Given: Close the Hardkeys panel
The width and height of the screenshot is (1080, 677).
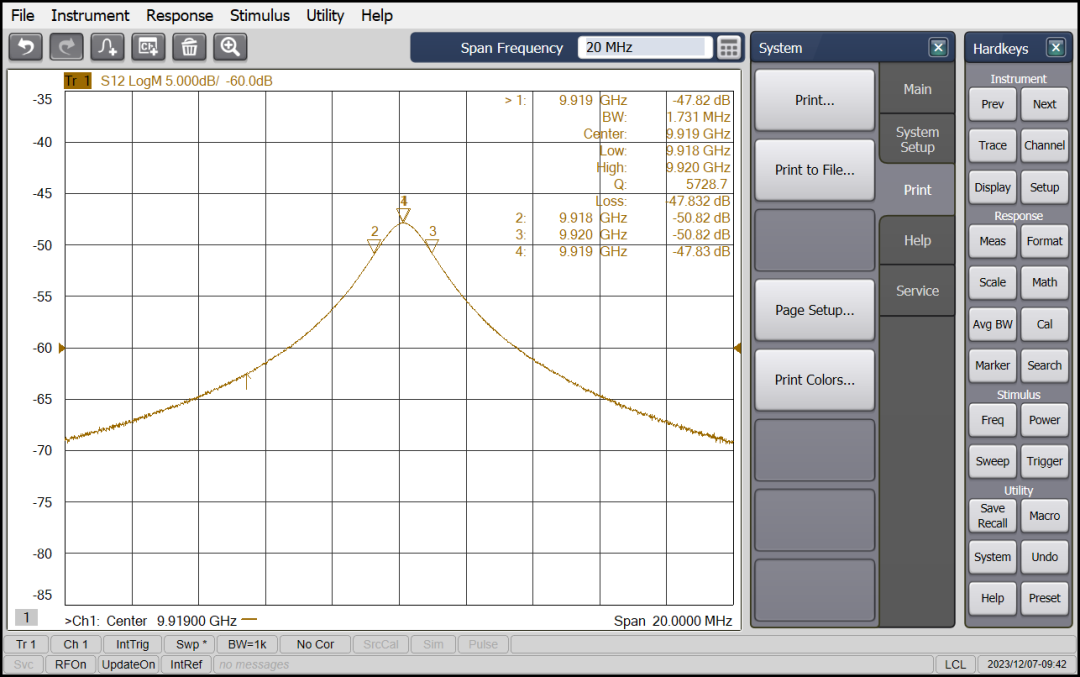Looking at the screenshot, I should 1056,48.
